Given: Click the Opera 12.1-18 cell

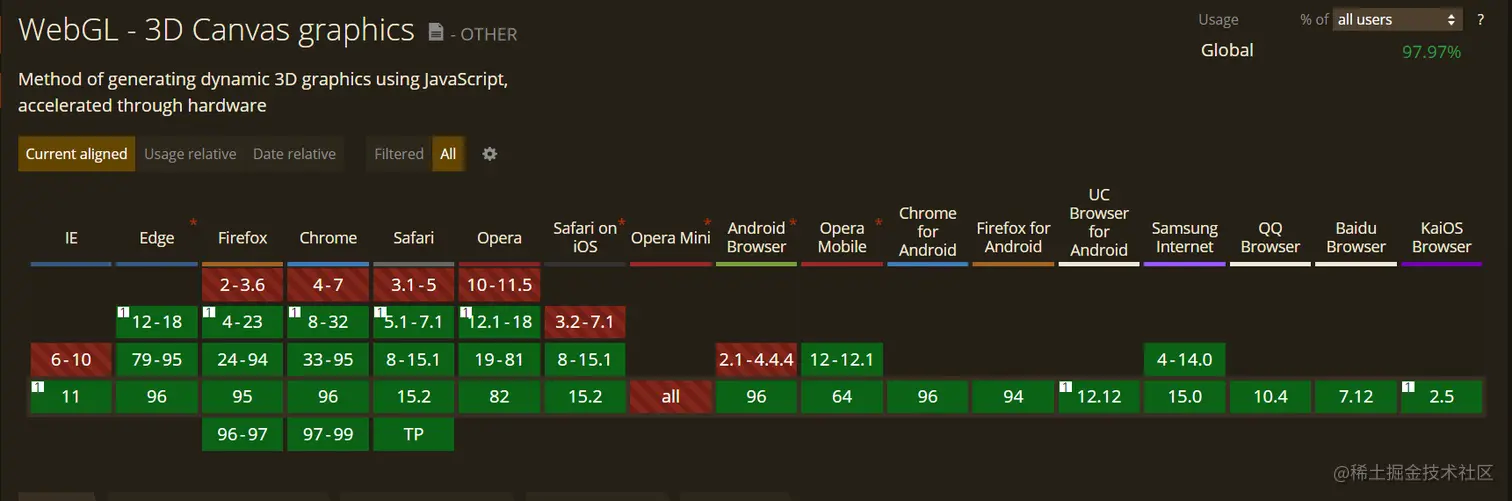Looking at the screenshot, I should click(x=499, y=322).
